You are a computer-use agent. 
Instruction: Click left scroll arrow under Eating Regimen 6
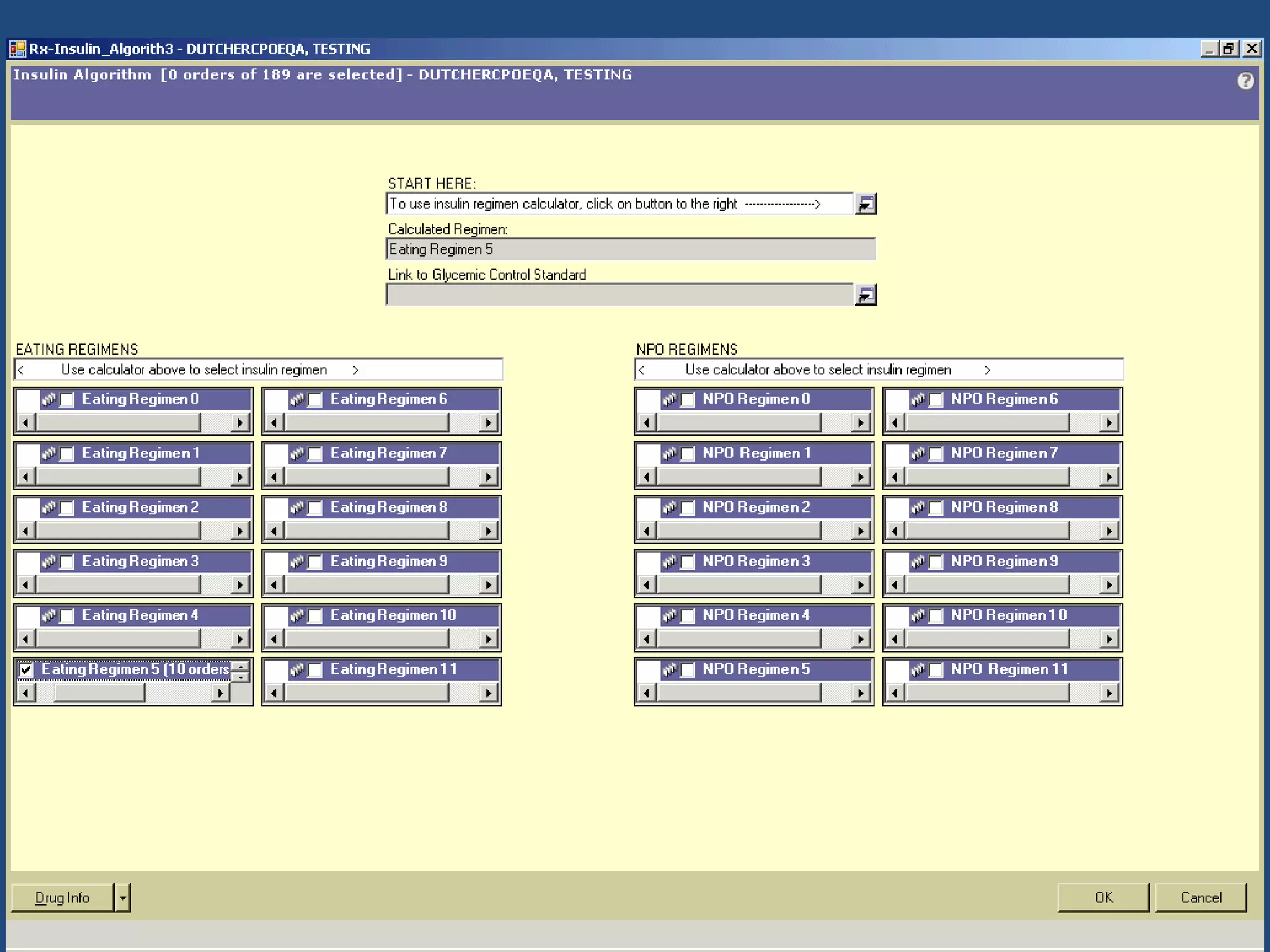274,423
